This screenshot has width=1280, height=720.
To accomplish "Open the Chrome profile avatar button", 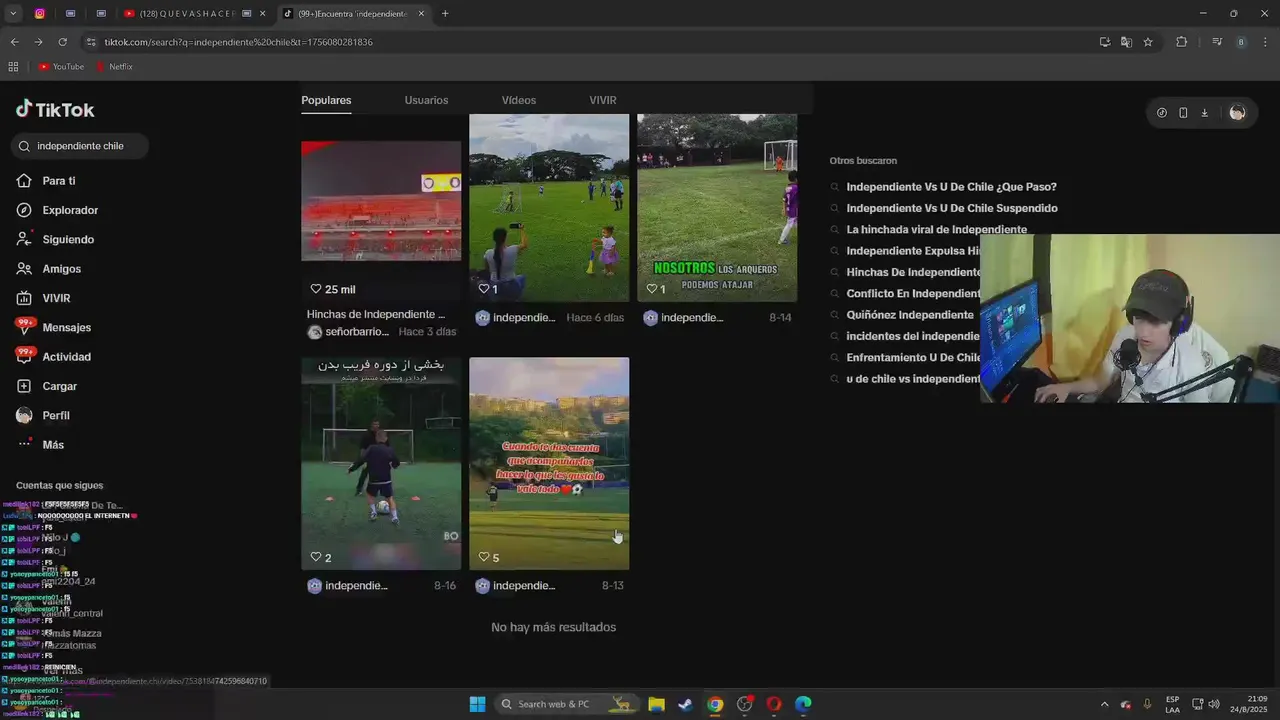I will (1241, 42).
